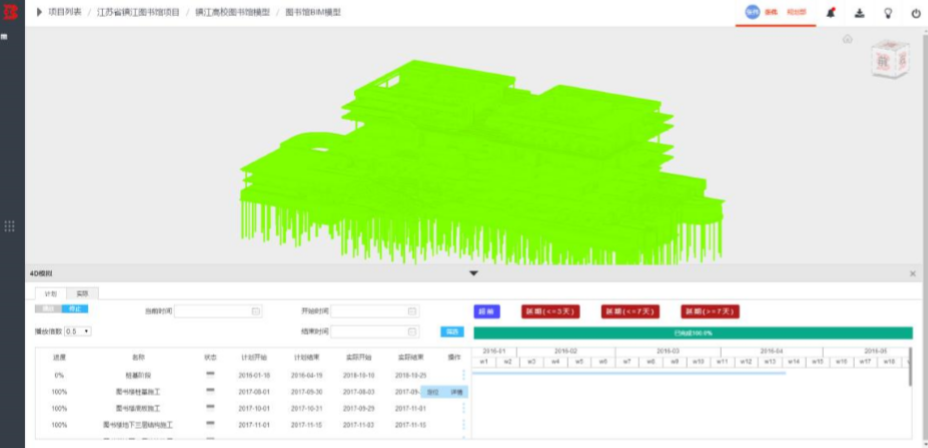The height and width of the screenshot is (448, 928).
Task: Open the calendar icon in 开始时间 field
Action: (x=412, y=311)
